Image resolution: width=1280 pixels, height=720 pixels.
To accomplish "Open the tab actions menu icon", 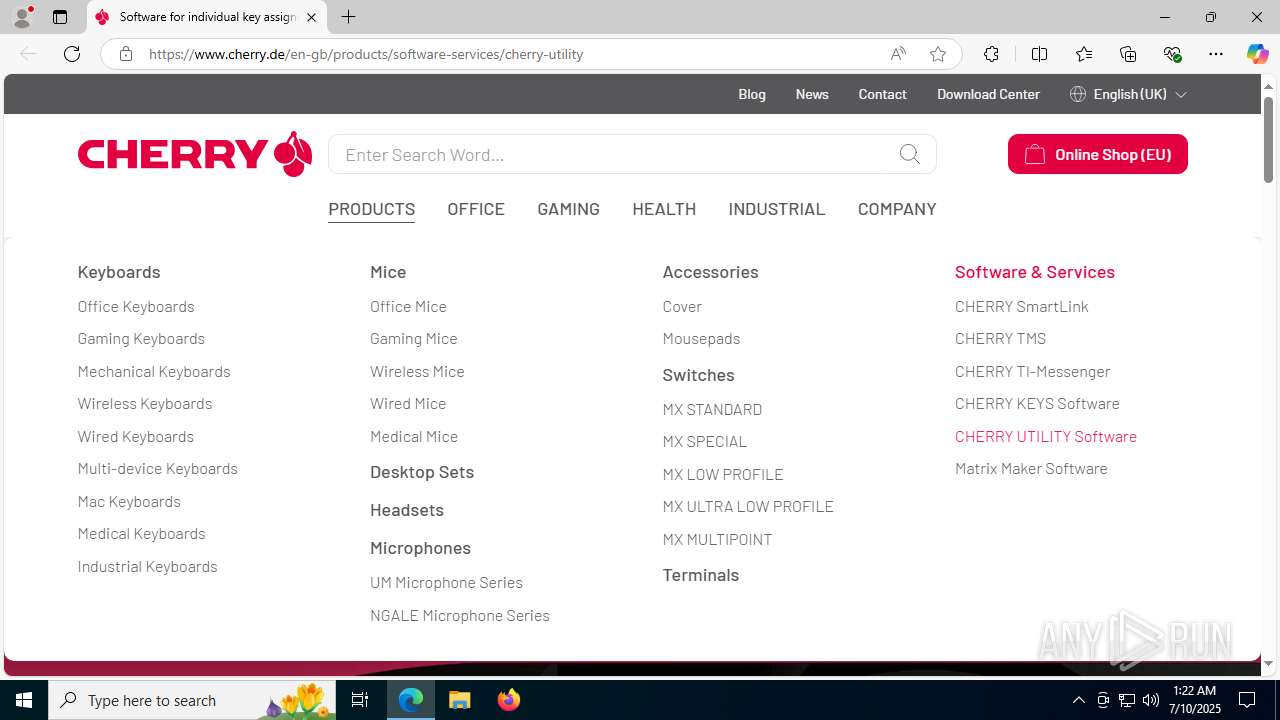I will click(x=60, y=17).
